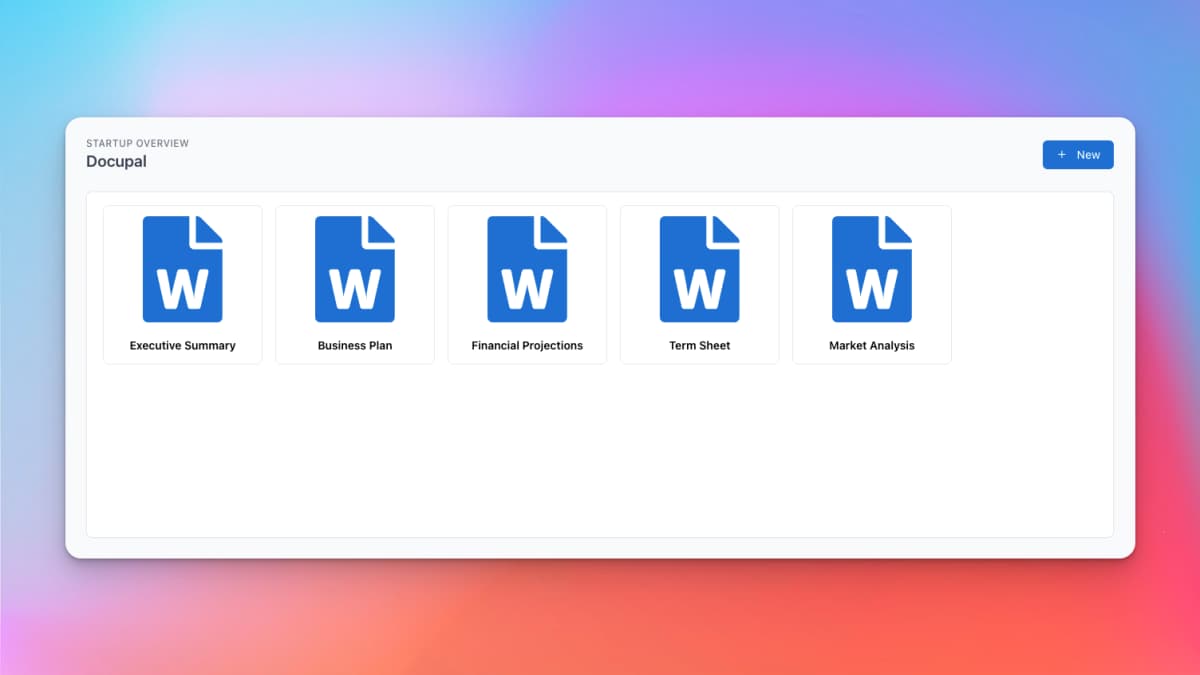Select the Financial Projections document icon
The image size is (1200, 675).
[527, 269]
